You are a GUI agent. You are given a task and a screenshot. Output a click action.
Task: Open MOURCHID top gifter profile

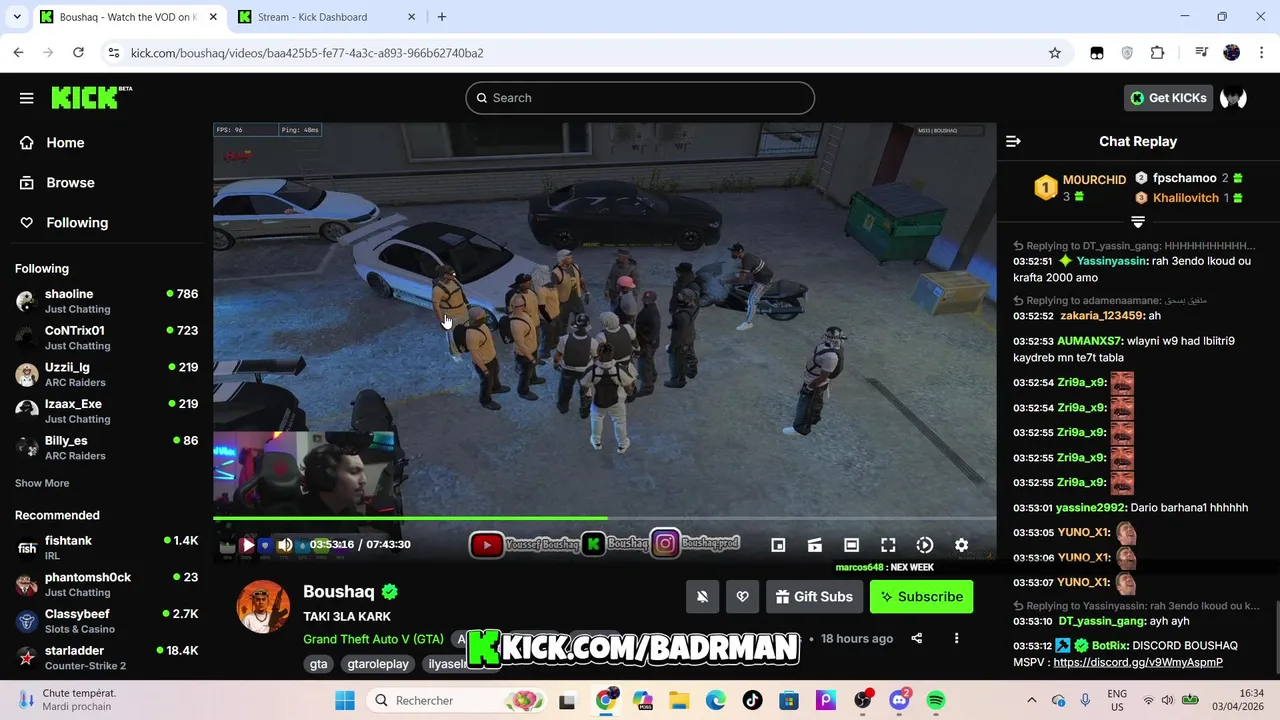coord(1094,180)
